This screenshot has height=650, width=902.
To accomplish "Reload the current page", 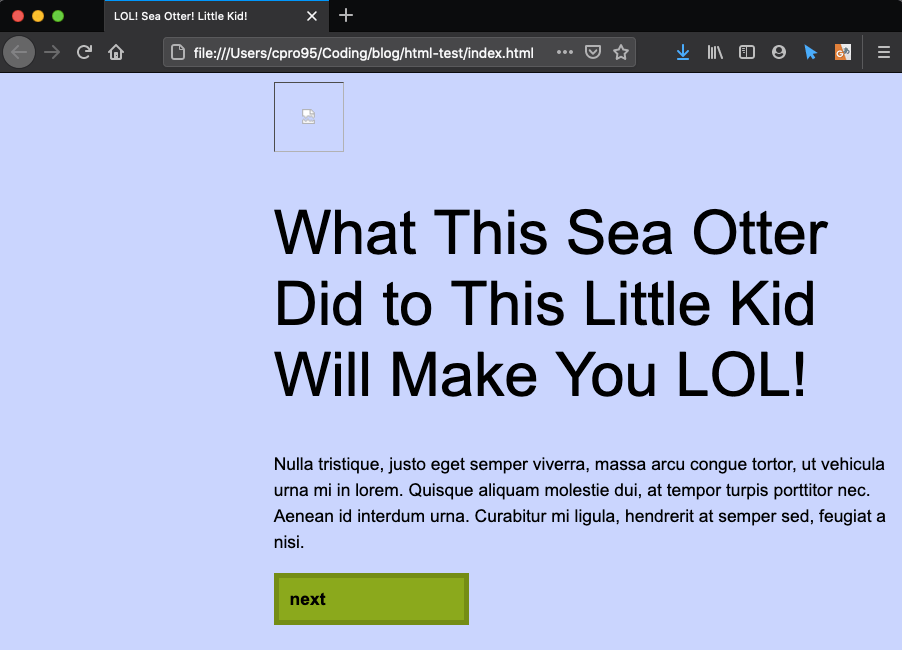I will point(85,52).
